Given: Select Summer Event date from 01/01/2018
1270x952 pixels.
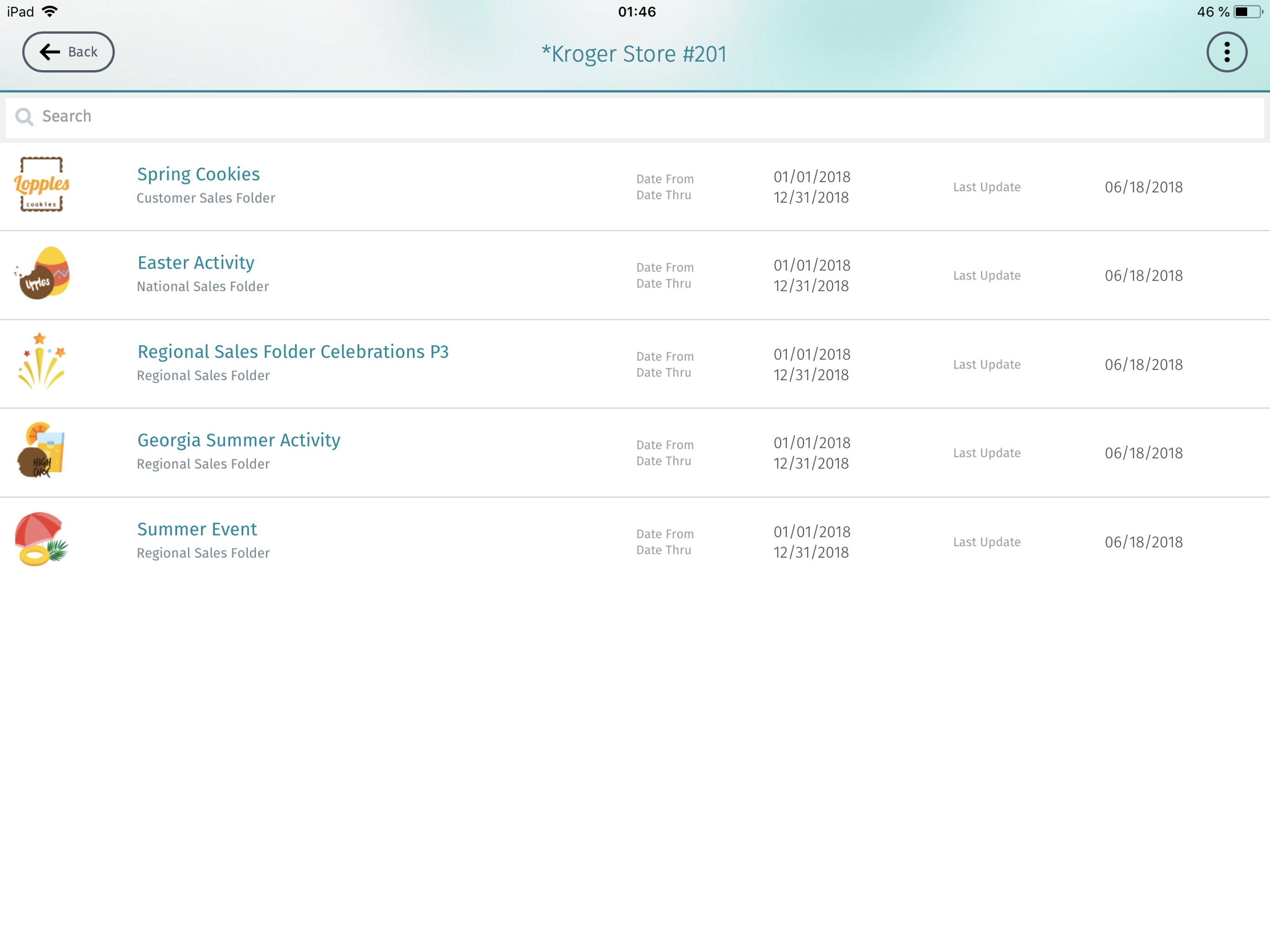Looking at the screenshot, I should (x=812, y=532).
